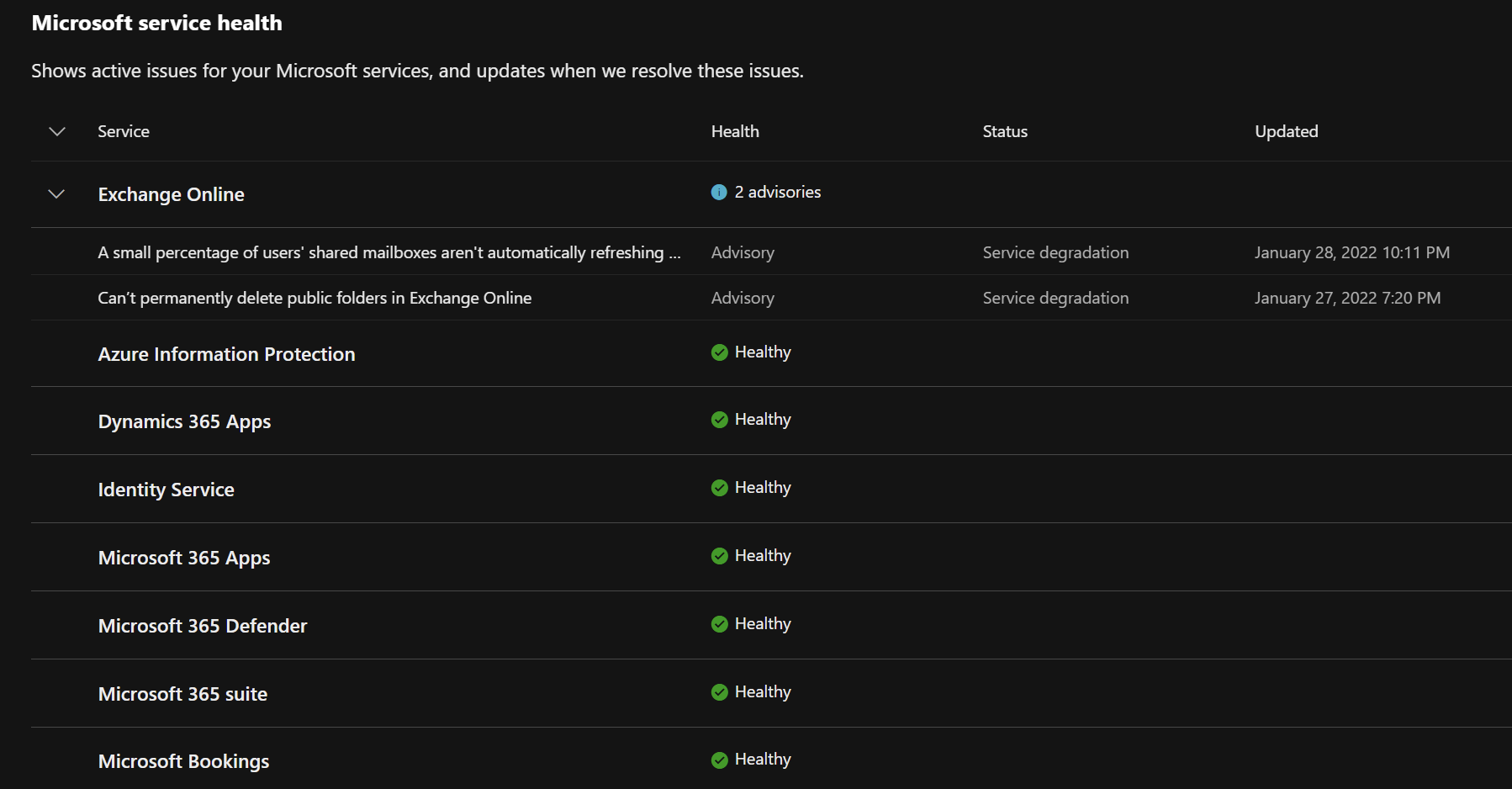Click the Healthy icon beside Microsoft 365 Defender

pos(720,623)
